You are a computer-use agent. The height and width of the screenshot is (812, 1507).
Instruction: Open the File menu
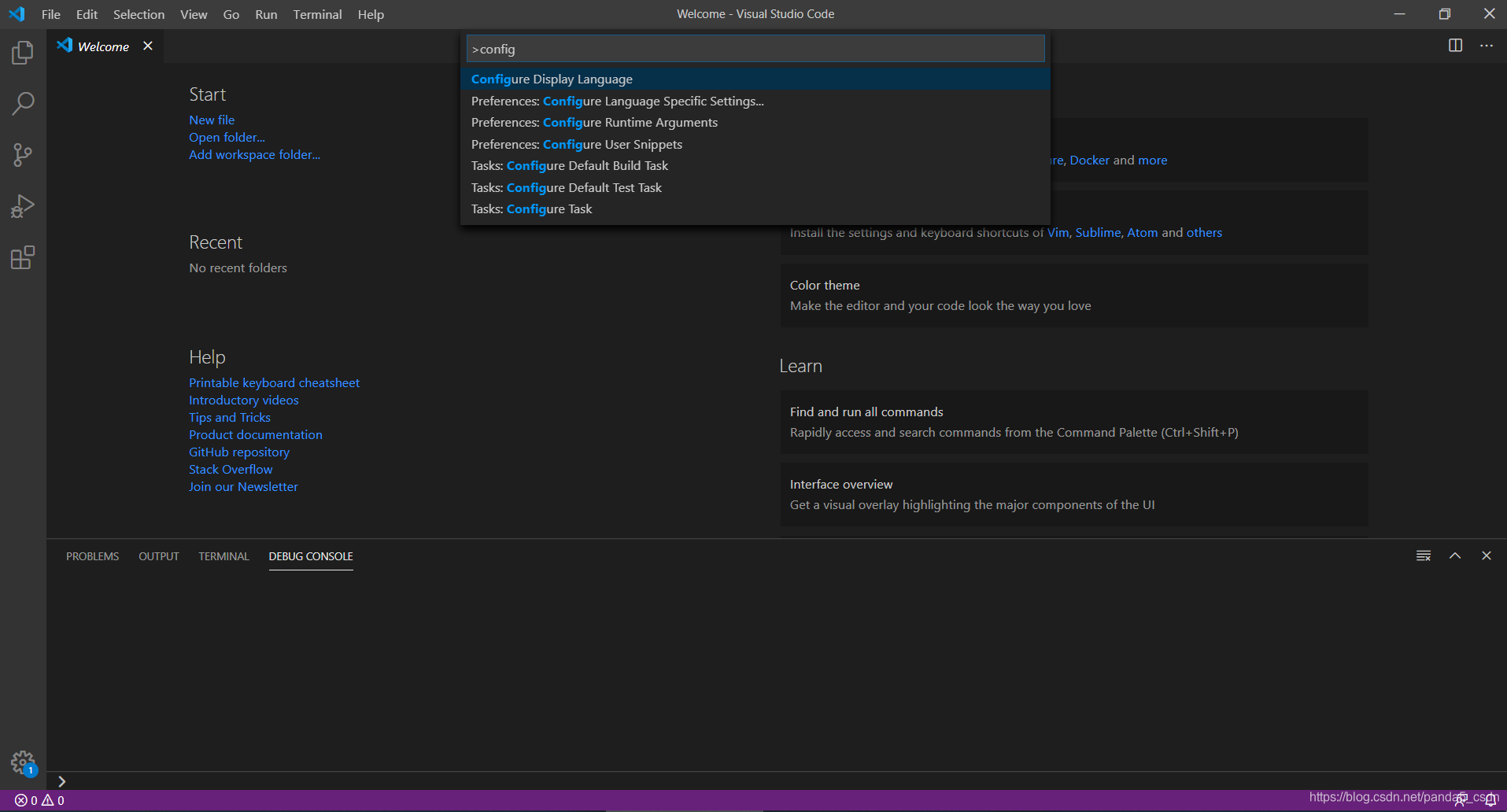pyautogui.click(x=51, y=14)
